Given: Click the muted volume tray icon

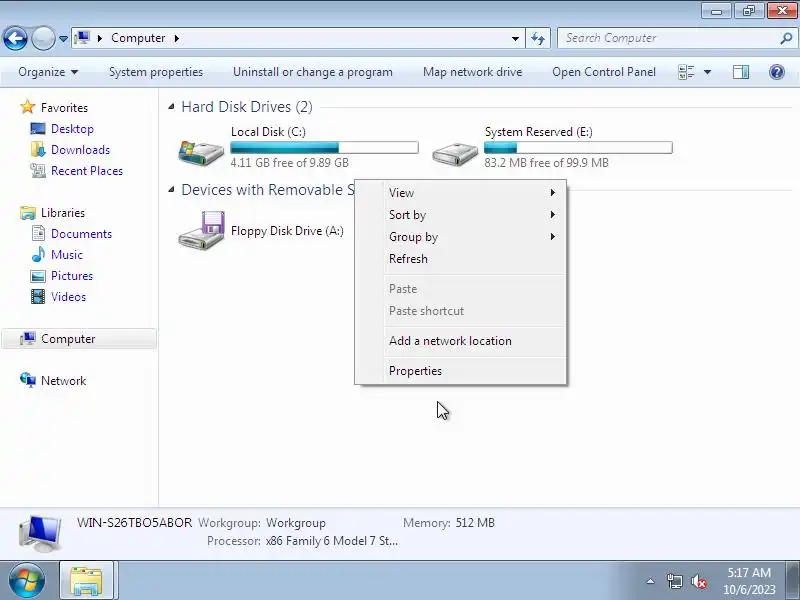Looking at the screenshot, I should coord(698,581).
